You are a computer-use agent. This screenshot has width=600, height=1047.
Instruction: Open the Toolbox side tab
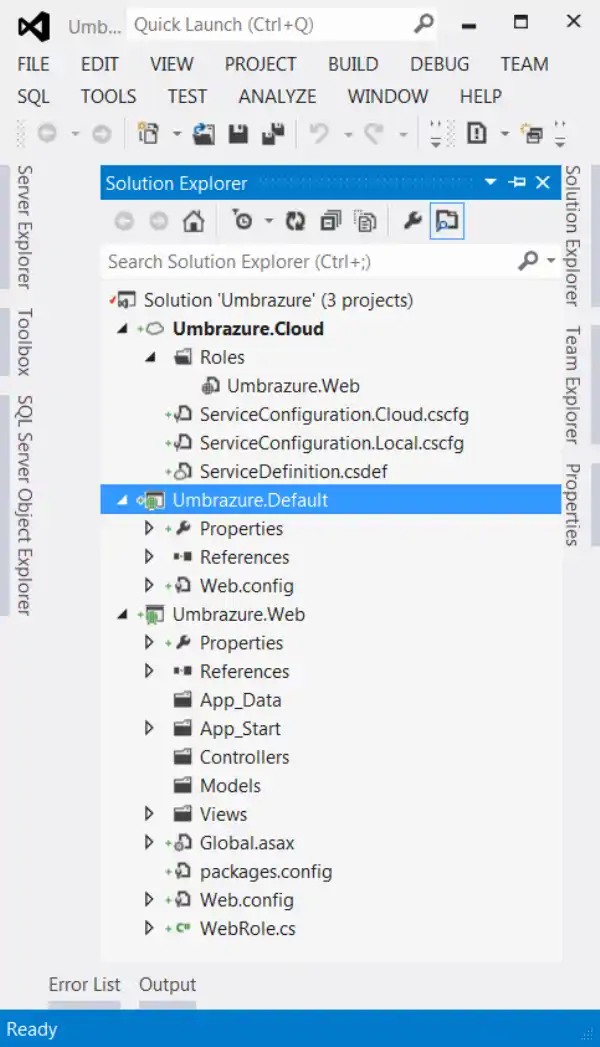point(24,342)
